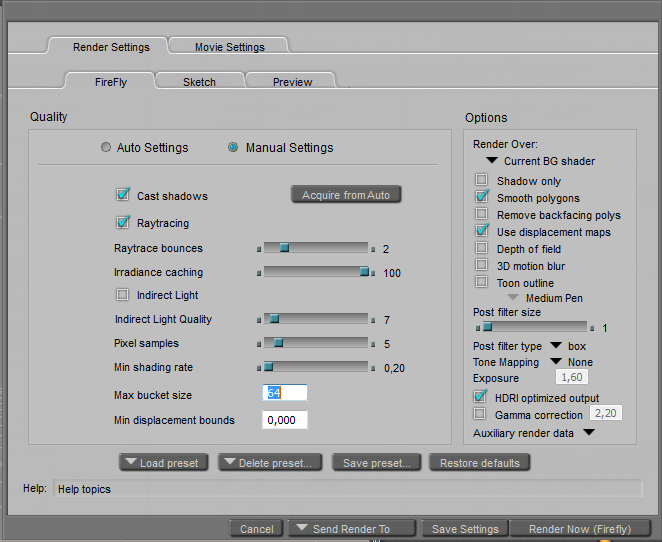
Task: Click the left end-stop of the Irradiance caching slider
Action: (259, 274)
